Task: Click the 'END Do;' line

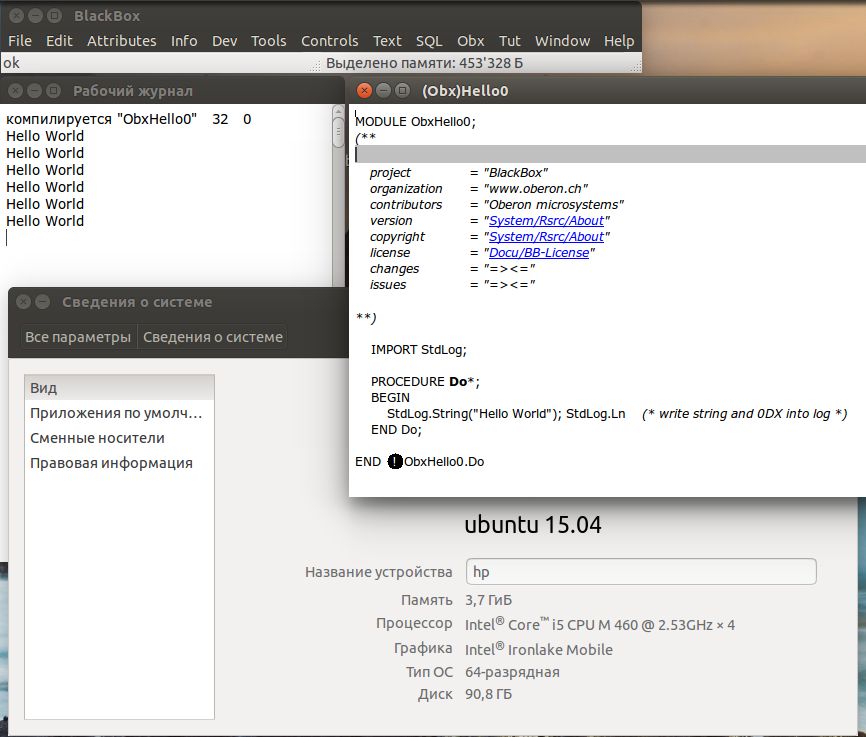Action: point(397,430)
